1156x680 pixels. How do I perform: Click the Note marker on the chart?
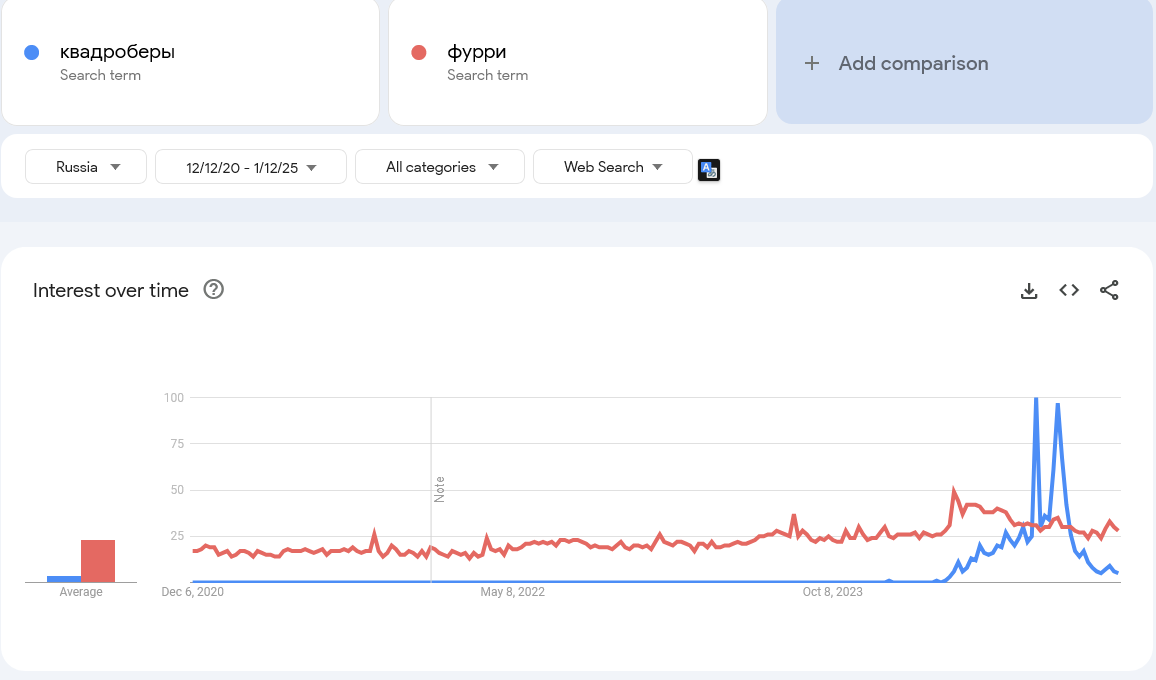[x=439, y=490]
